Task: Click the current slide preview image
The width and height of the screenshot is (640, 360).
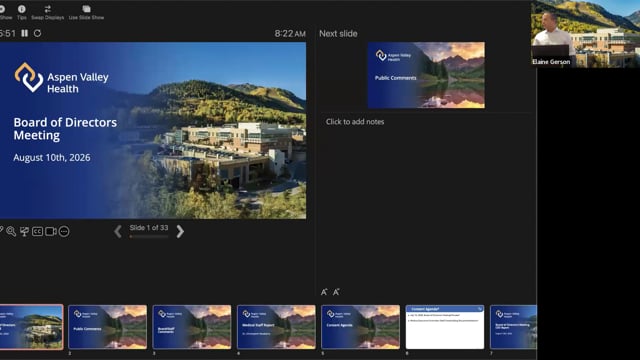Action: [153, 131]
